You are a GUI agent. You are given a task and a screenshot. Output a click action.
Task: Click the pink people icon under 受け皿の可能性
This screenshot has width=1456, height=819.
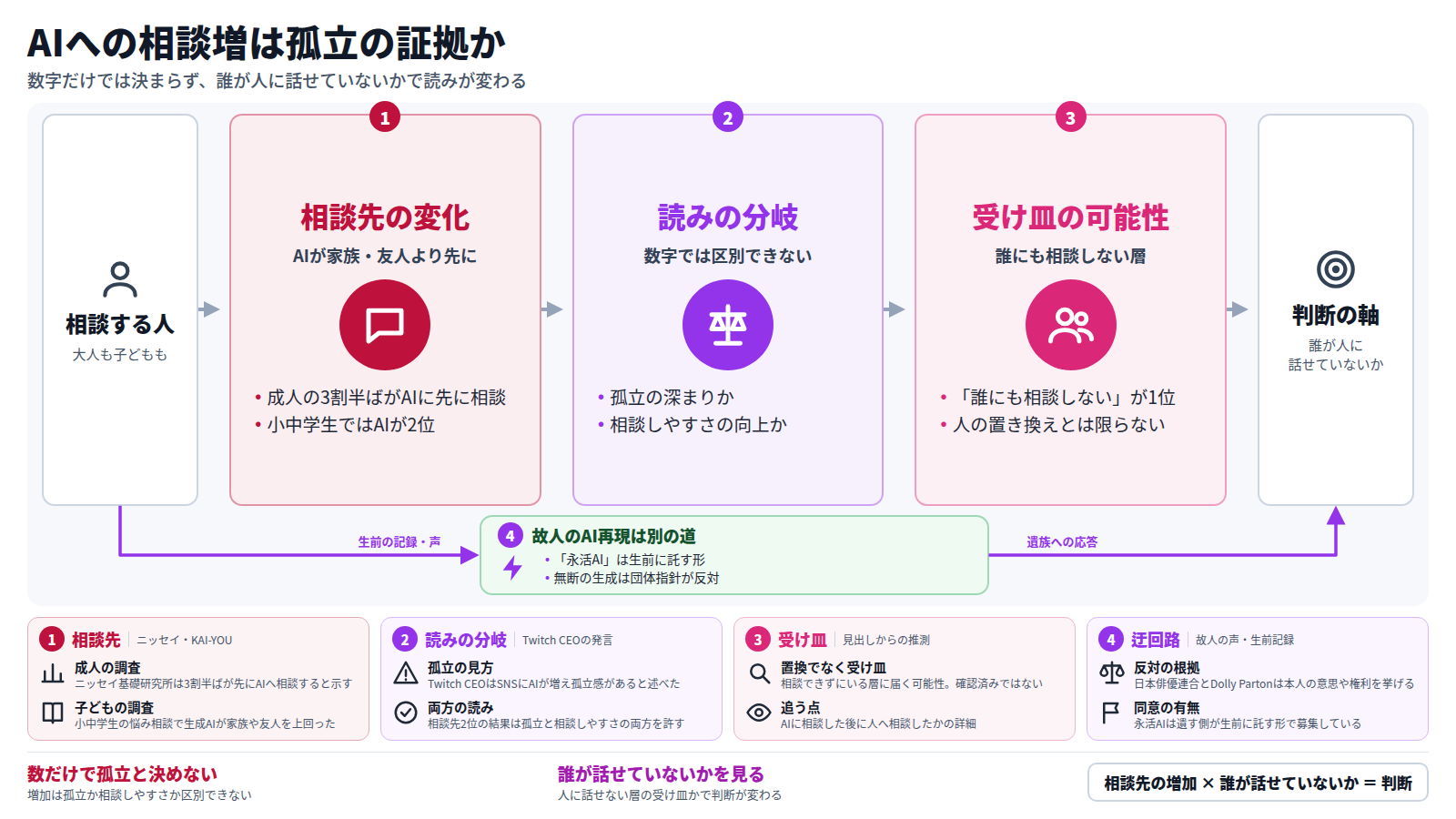1071,325
